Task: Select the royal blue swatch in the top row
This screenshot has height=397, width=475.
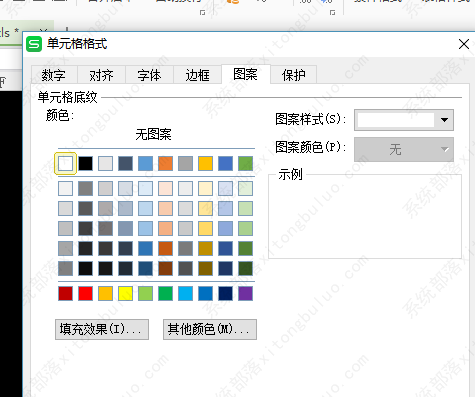Action: 225,163
